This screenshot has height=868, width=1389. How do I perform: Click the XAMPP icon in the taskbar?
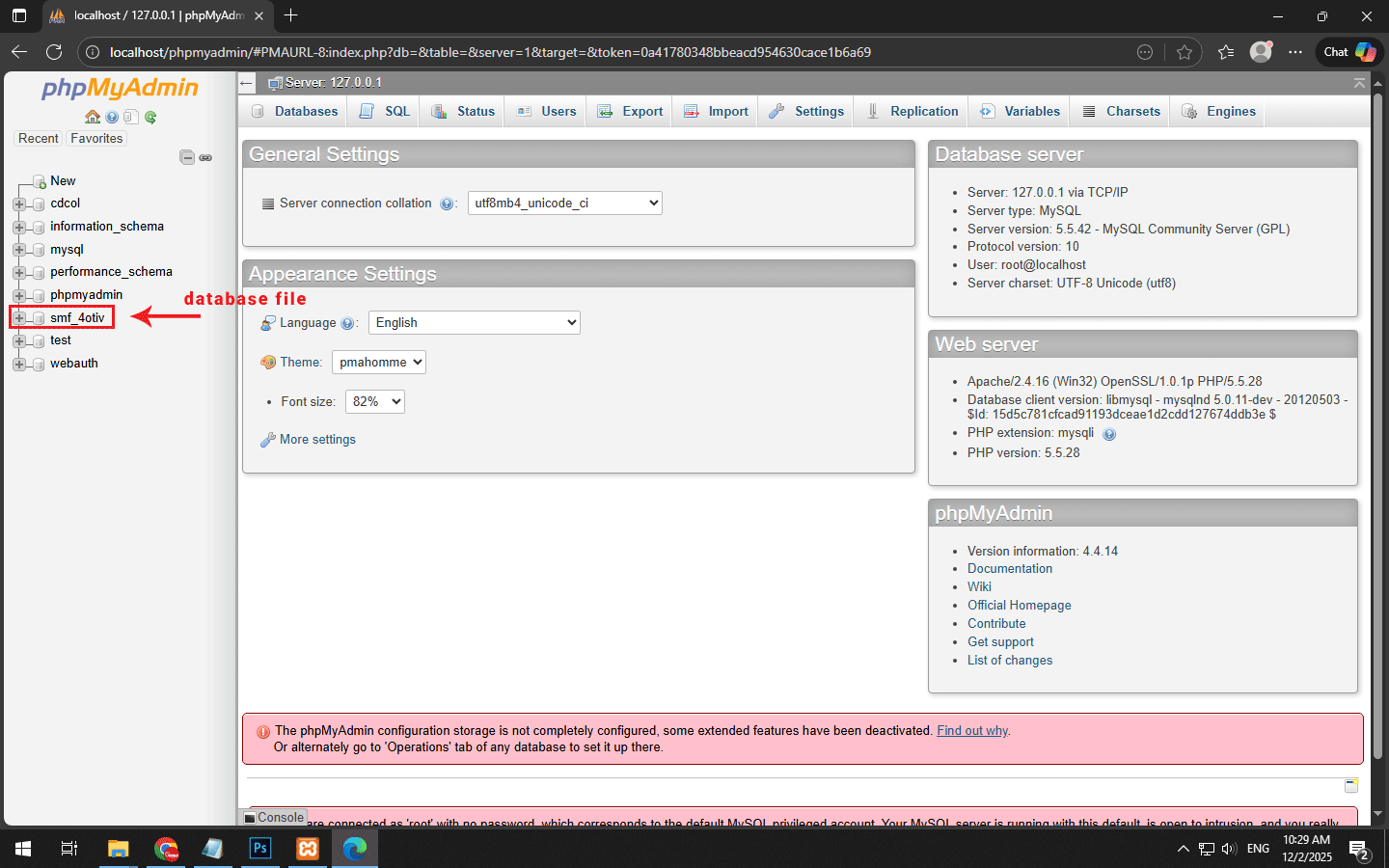308,849
